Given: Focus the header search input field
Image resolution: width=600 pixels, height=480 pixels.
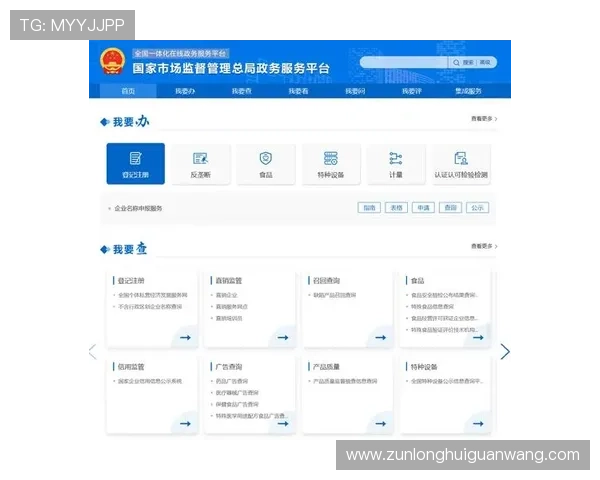Looking at the screenshot, I should click(x=404, y=62).
